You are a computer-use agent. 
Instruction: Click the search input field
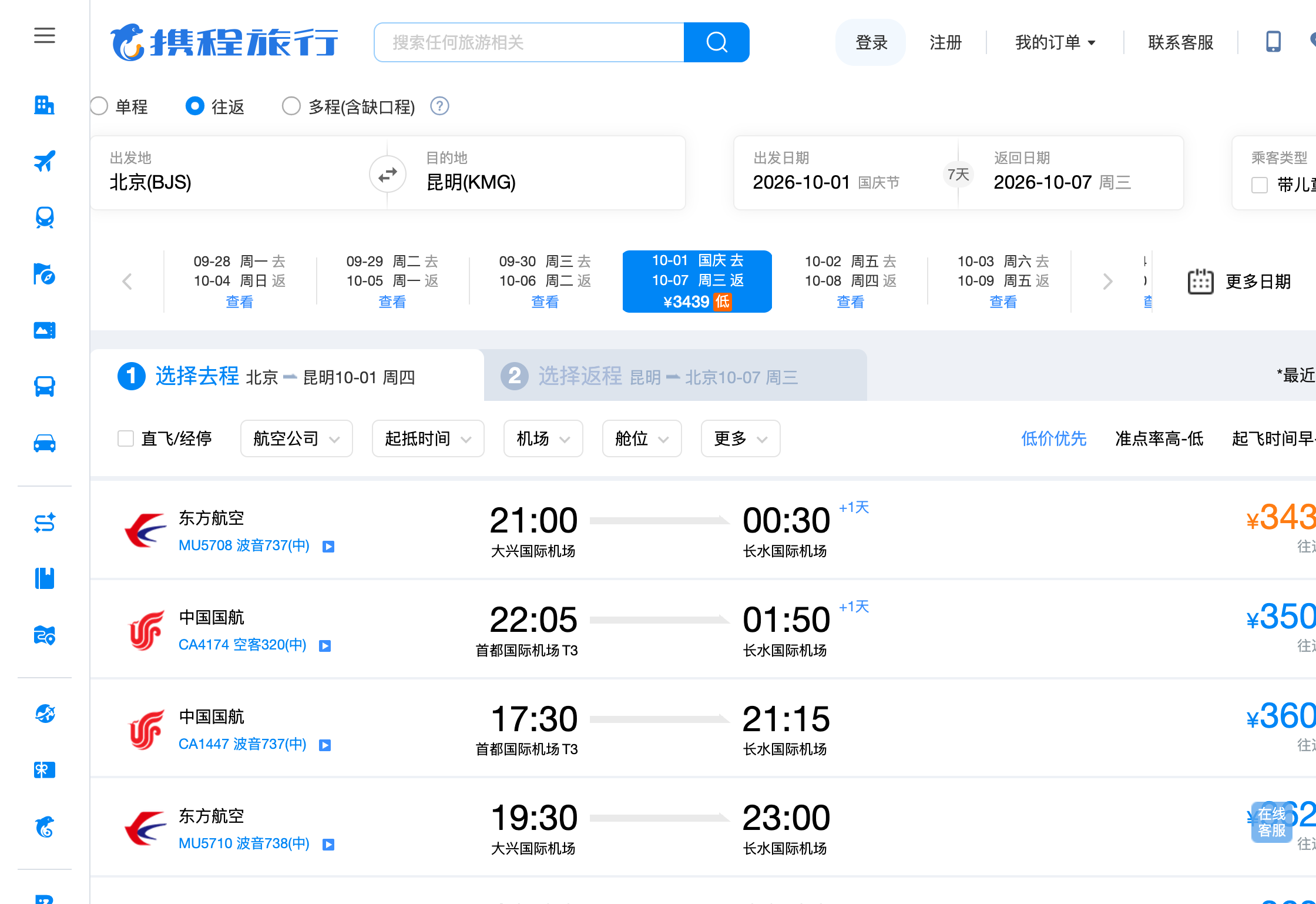click(x=529, y=42)
